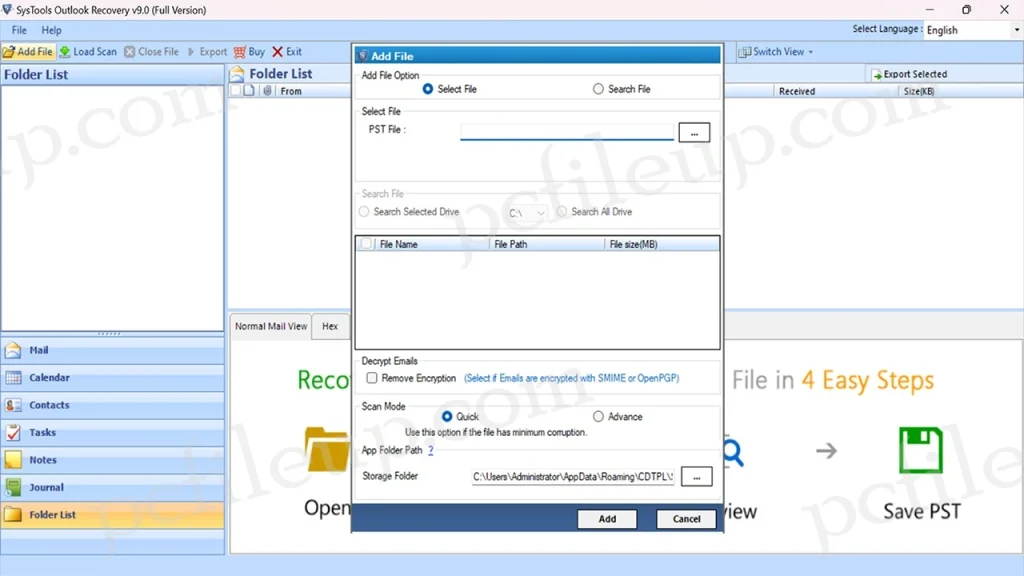The width and height of the screenshot is (1024, 576).
Task: Click the PST File path input field
Action: pos(566,132)
